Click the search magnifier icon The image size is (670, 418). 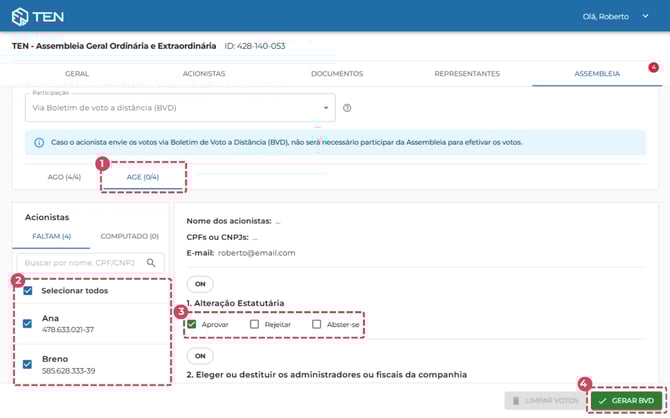[151, 263]
